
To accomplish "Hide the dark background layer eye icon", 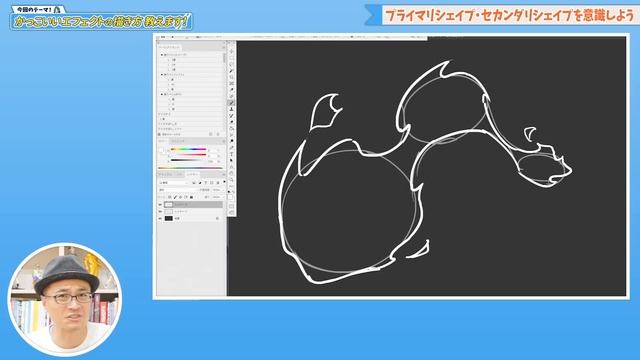I will click(160, 218).
